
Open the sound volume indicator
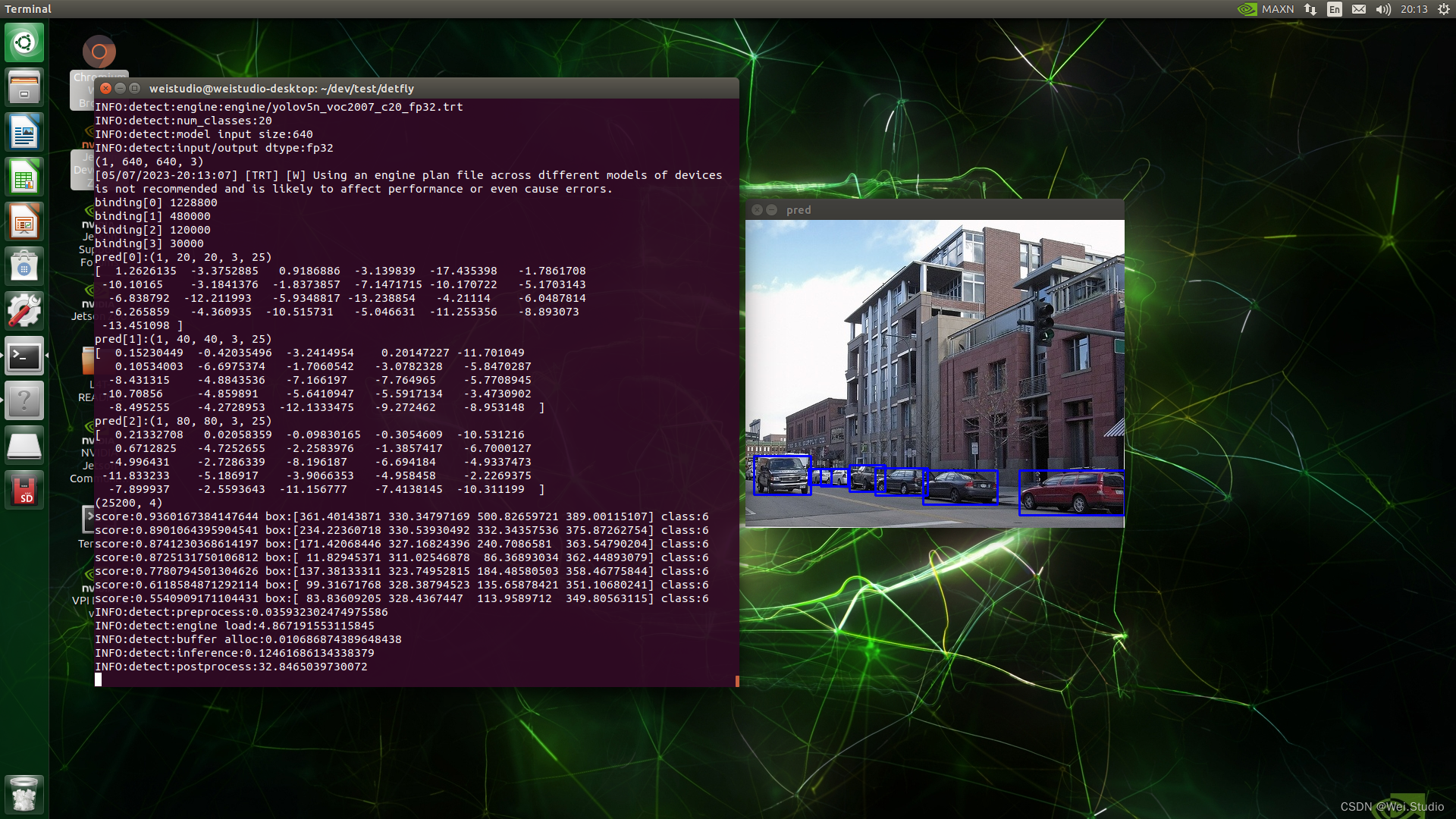click(x=1383, y=9)
